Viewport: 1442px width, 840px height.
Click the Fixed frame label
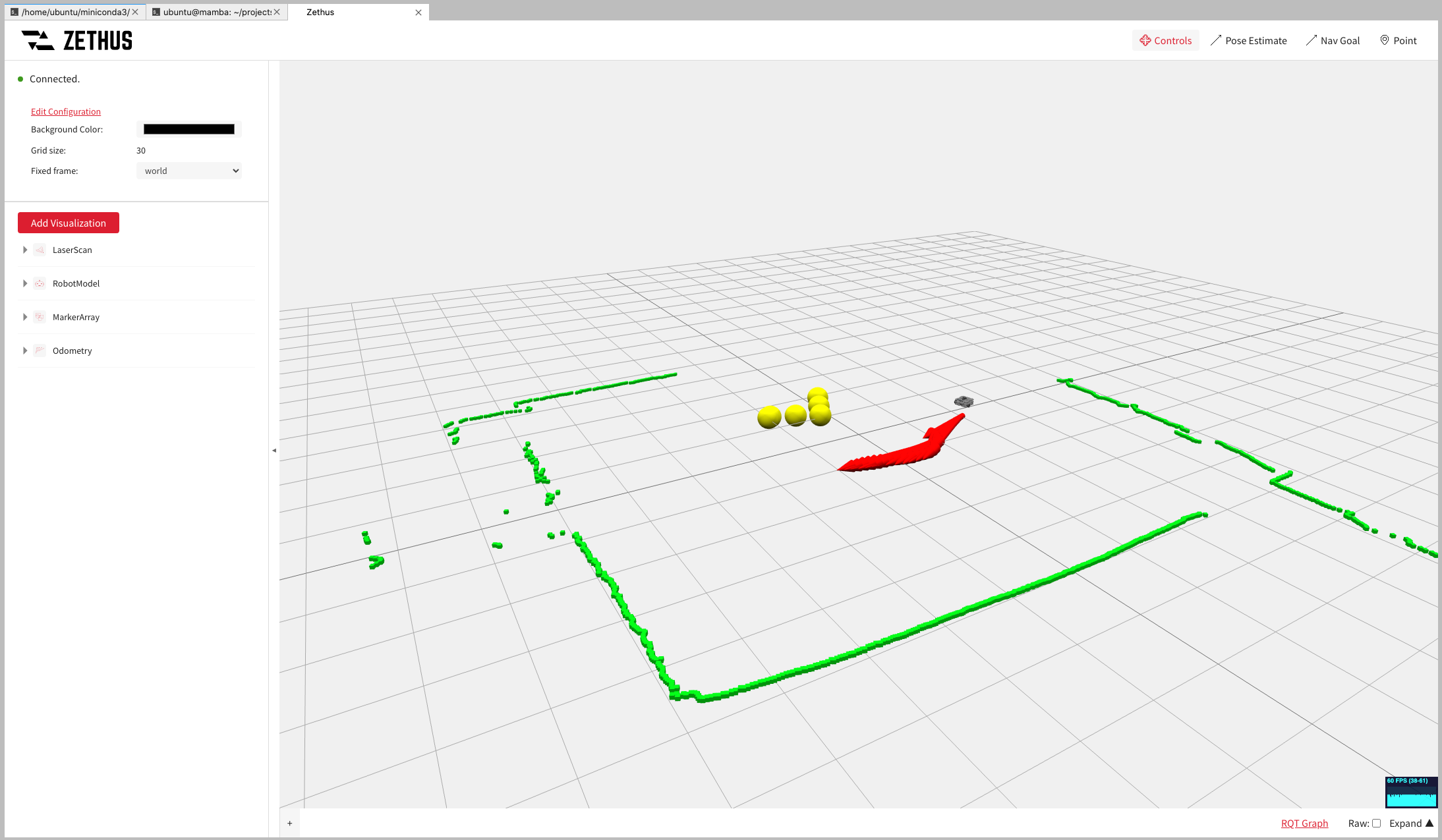tap(55, 171)
